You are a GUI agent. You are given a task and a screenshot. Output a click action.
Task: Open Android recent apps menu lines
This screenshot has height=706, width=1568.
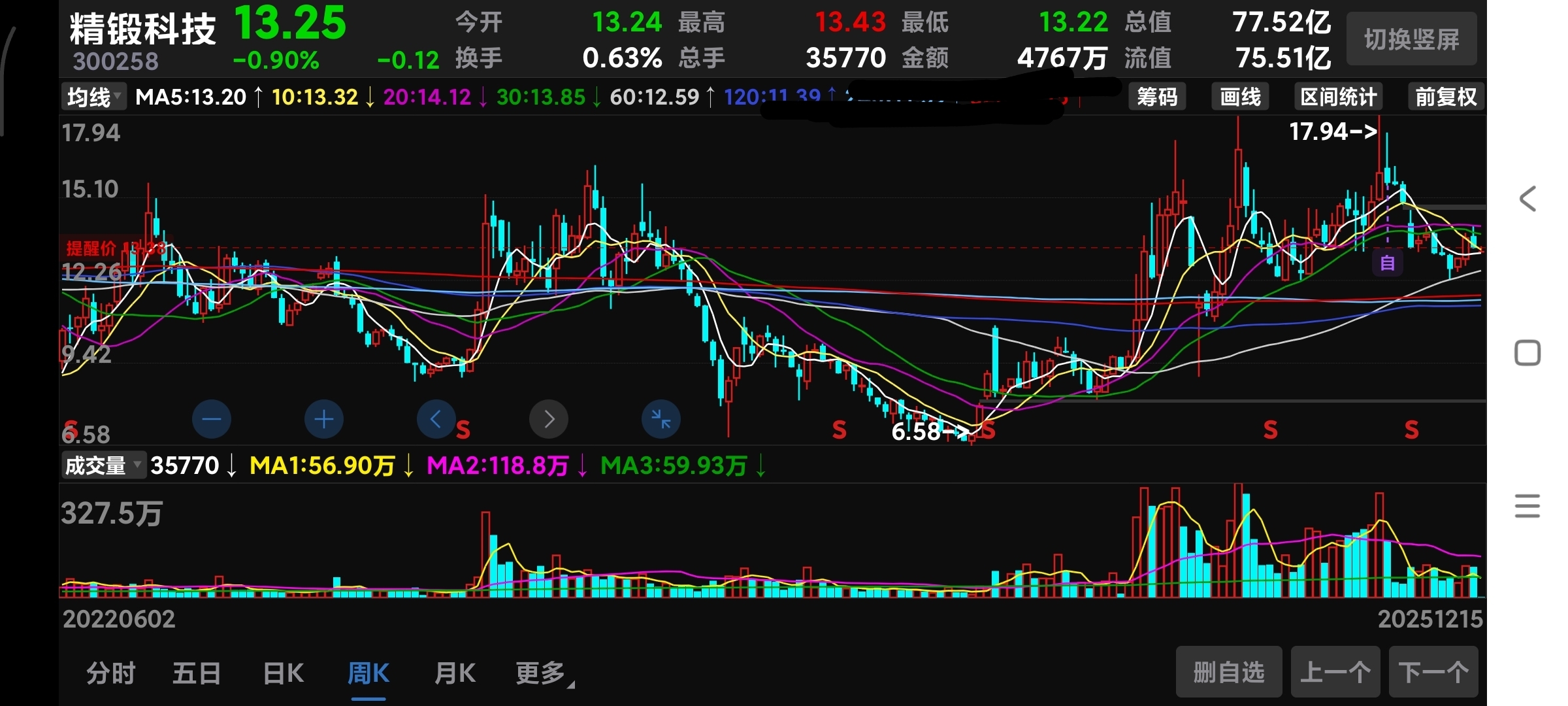[x=1527, y=506]
